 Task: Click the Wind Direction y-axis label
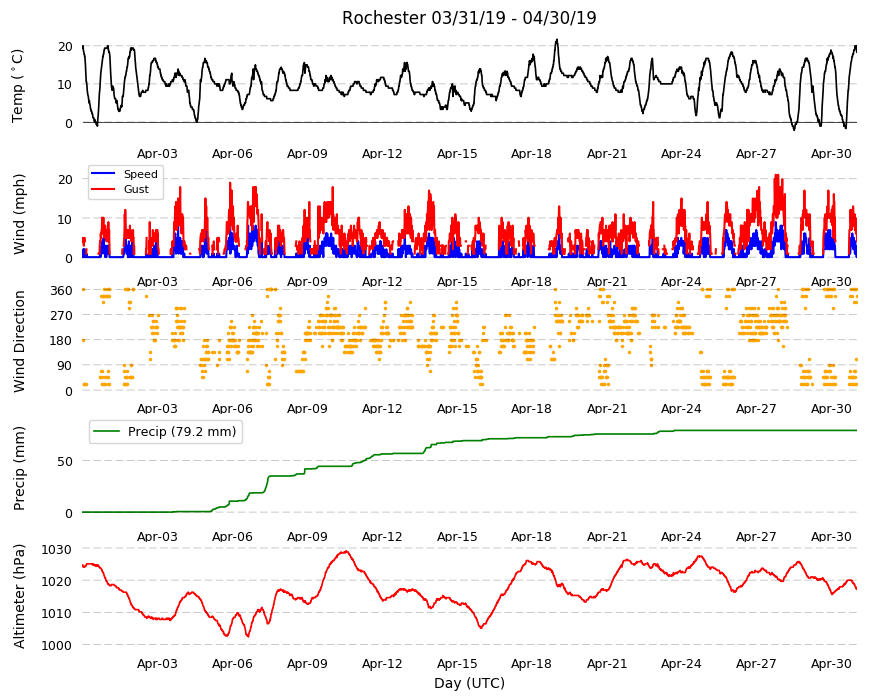pos(19,341)
